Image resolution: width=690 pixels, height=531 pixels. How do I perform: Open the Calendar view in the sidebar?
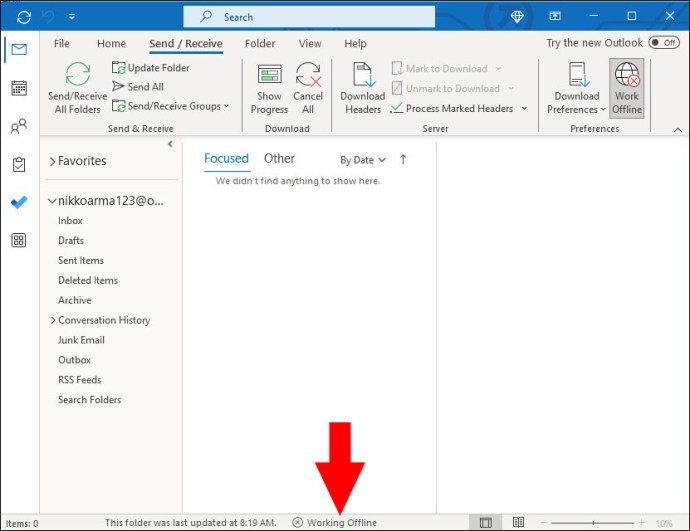point(19,88)
